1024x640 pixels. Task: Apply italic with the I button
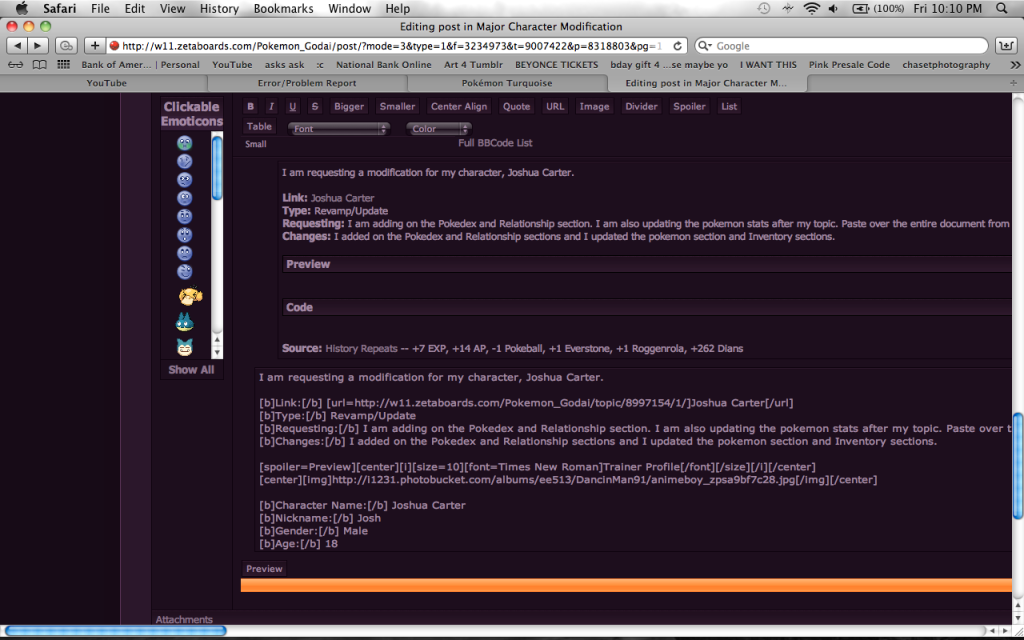coord(271,107)
